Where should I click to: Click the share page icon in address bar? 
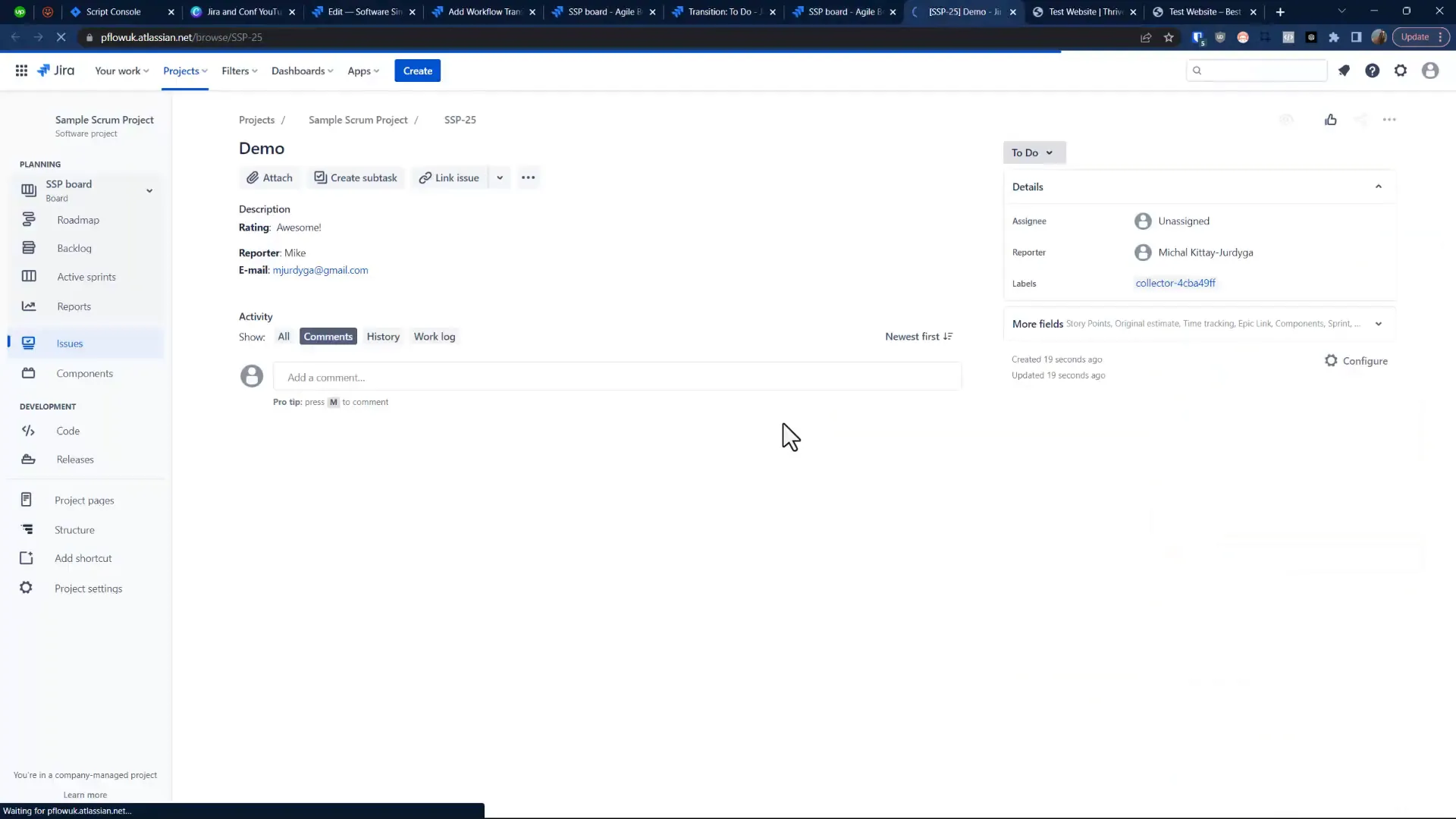[x=1146, y=37]
